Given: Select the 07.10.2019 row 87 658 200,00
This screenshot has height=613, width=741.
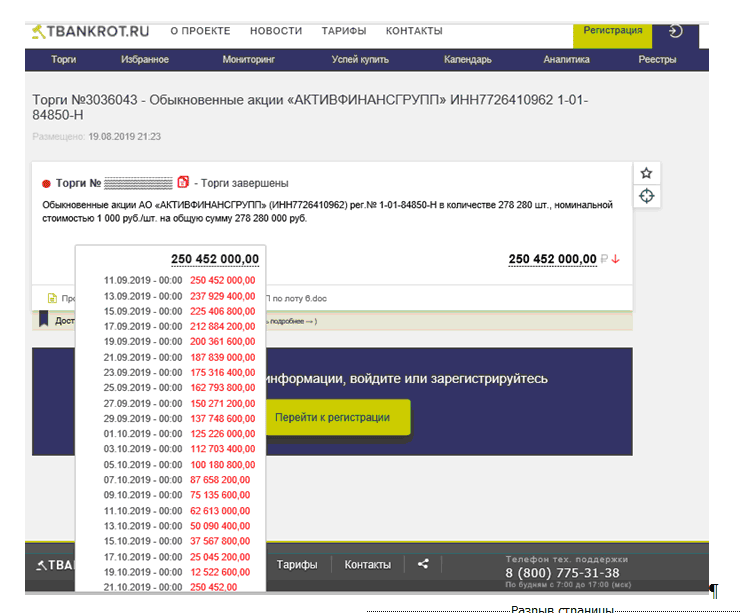Looking at the screenshot, I should pyautogui.click(x=177, y=480).
